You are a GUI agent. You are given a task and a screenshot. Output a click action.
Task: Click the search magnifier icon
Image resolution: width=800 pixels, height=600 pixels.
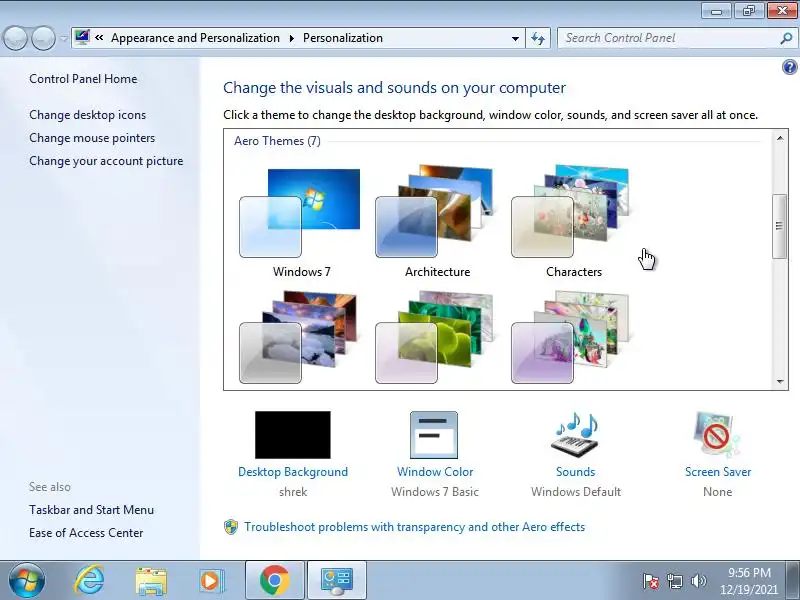coord(786,38)
